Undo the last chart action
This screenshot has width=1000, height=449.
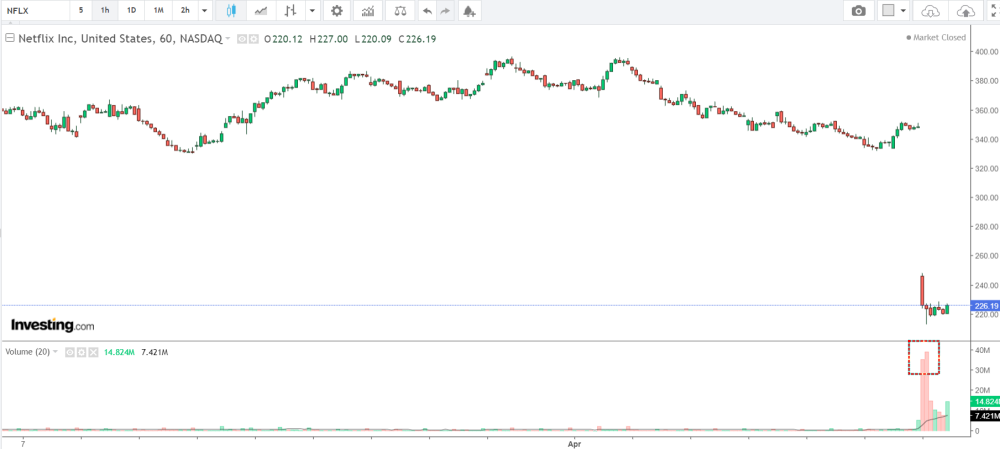[x=427, y=11]
